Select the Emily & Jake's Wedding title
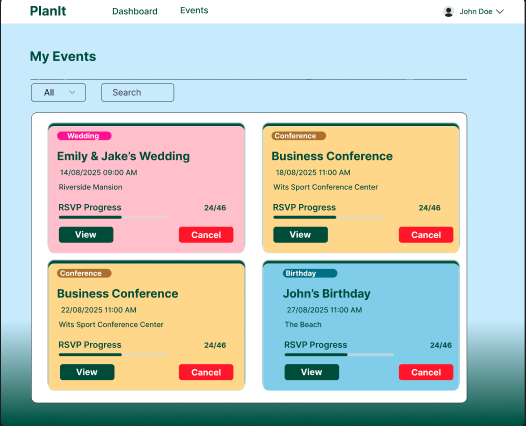 [123, 156]
